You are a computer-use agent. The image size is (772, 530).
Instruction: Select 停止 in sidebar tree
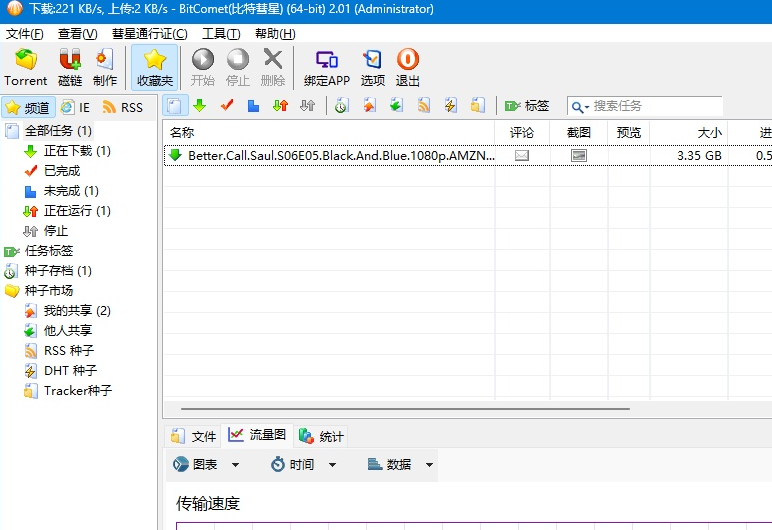[55, 231]
